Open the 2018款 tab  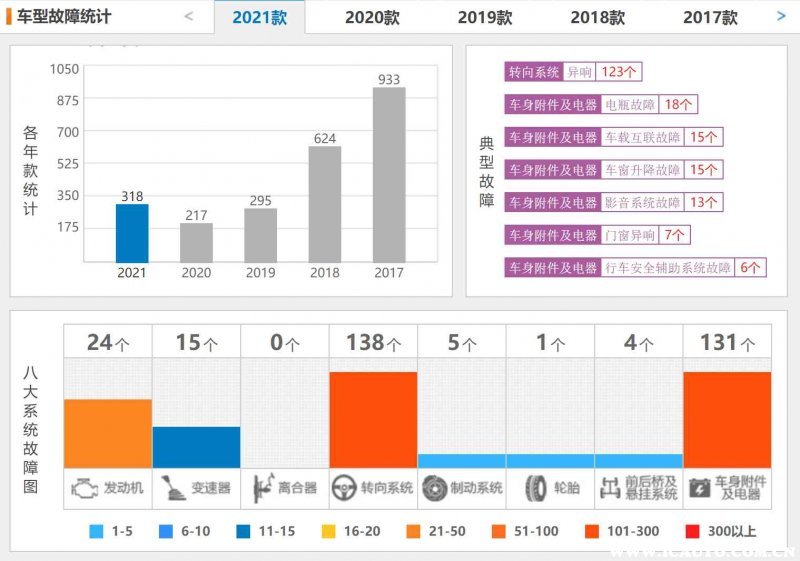click(598, 17)
